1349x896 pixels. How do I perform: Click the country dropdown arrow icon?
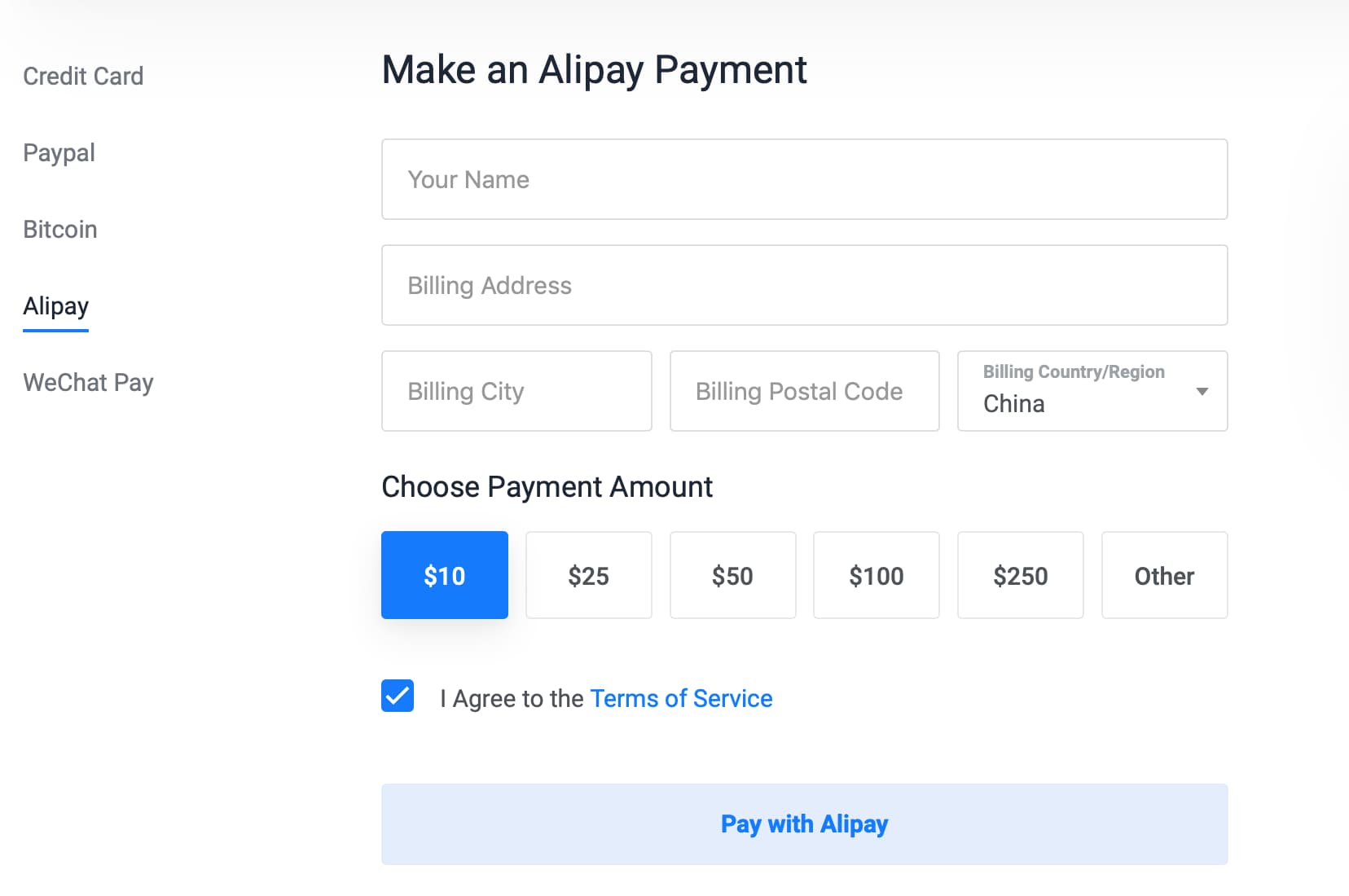coord(1202,392)
